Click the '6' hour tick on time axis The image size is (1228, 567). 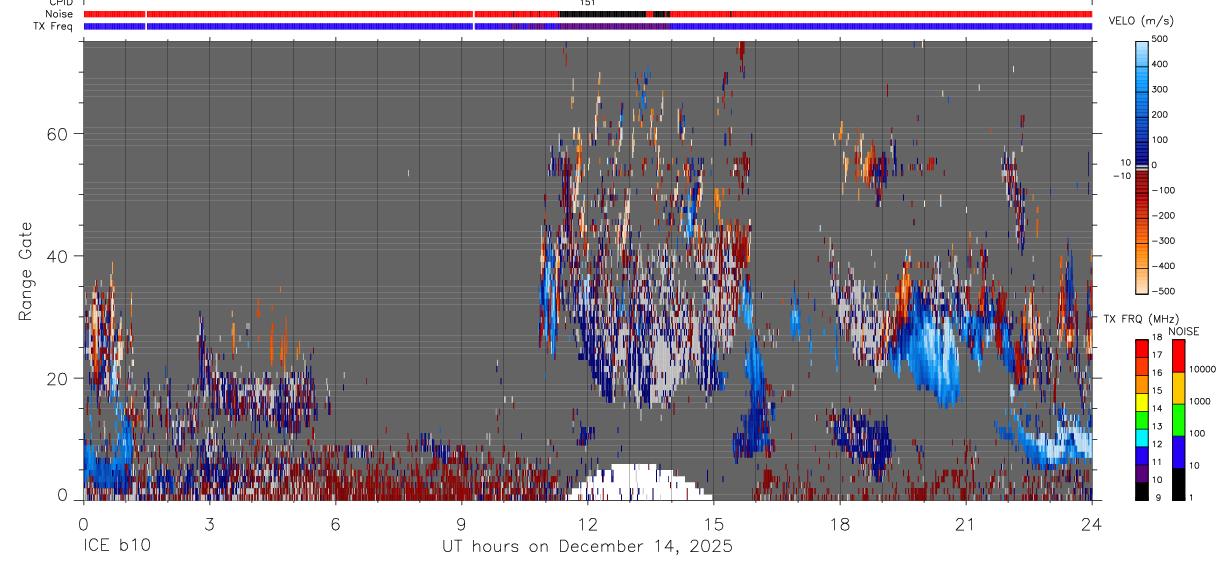(x=335, y=524)
